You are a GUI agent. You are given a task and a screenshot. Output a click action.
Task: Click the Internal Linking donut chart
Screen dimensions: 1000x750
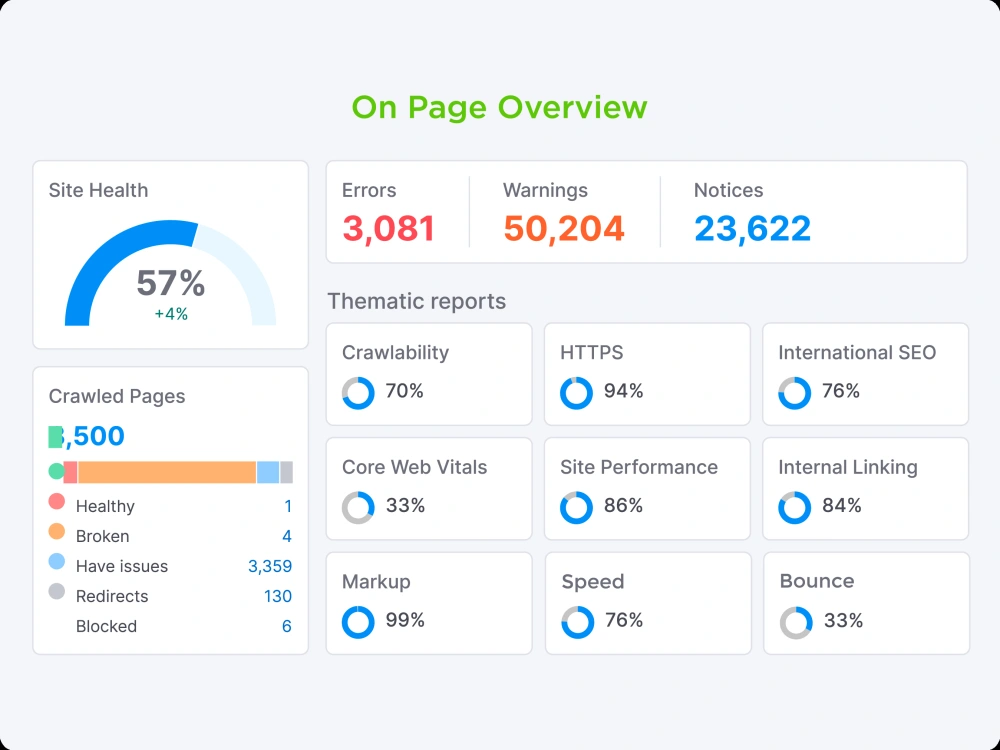794,508
